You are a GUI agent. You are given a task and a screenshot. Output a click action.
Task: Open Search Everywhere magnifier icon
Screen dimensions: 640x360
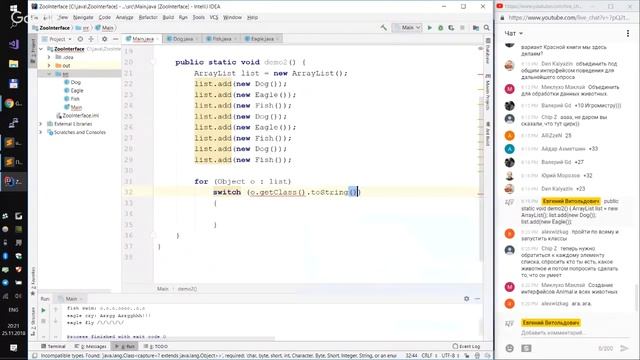[x=487, y=28]
